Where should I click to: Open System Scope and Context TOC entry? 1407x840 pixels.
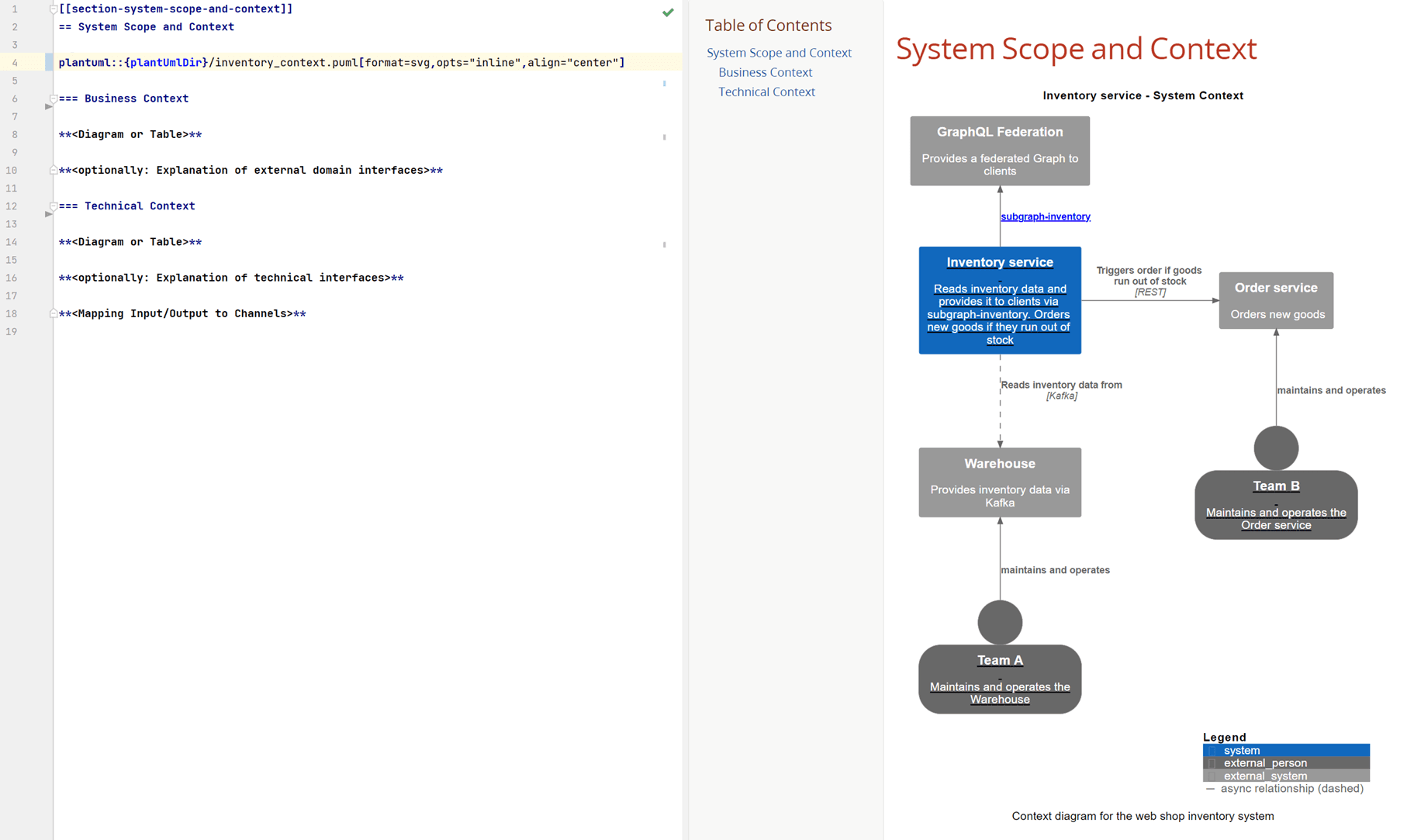coord(779,53)
